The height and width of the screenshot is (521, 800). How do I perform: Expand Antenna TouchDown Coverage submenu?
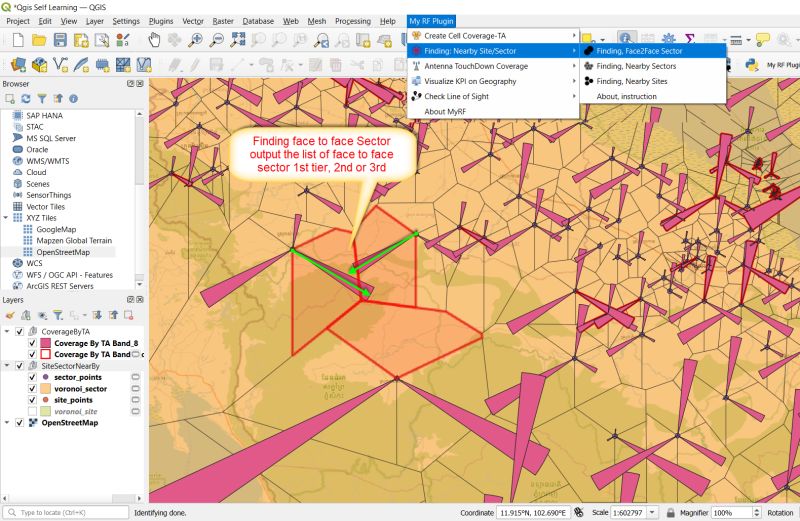coord(493,66)
